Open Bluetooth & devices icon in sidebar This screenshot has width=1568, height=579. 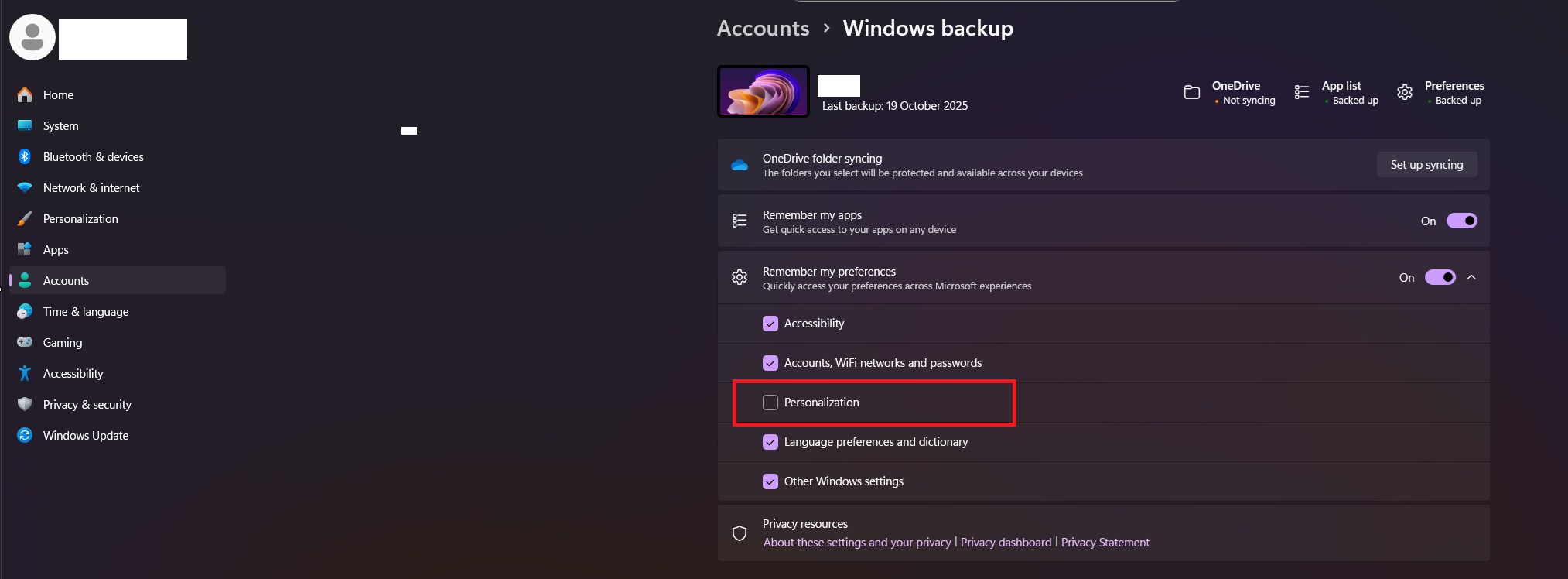pos(25,156)
